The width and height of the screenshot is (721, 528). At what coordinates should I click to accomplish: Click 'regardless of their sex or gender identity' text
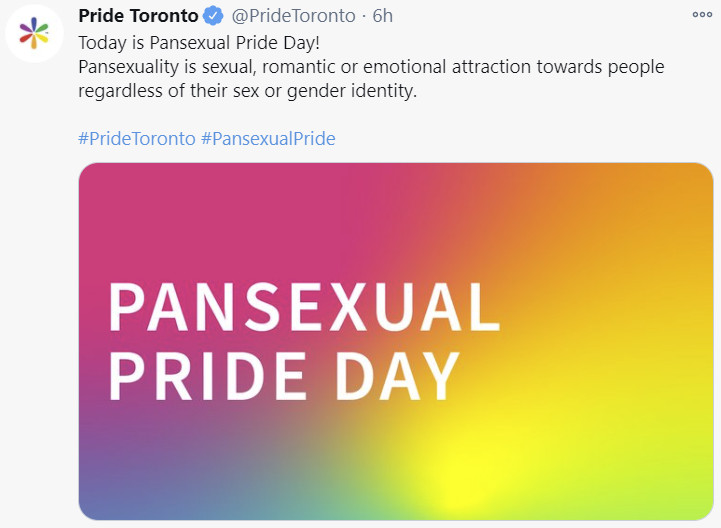pyautogui.click(x=247, y=91)
